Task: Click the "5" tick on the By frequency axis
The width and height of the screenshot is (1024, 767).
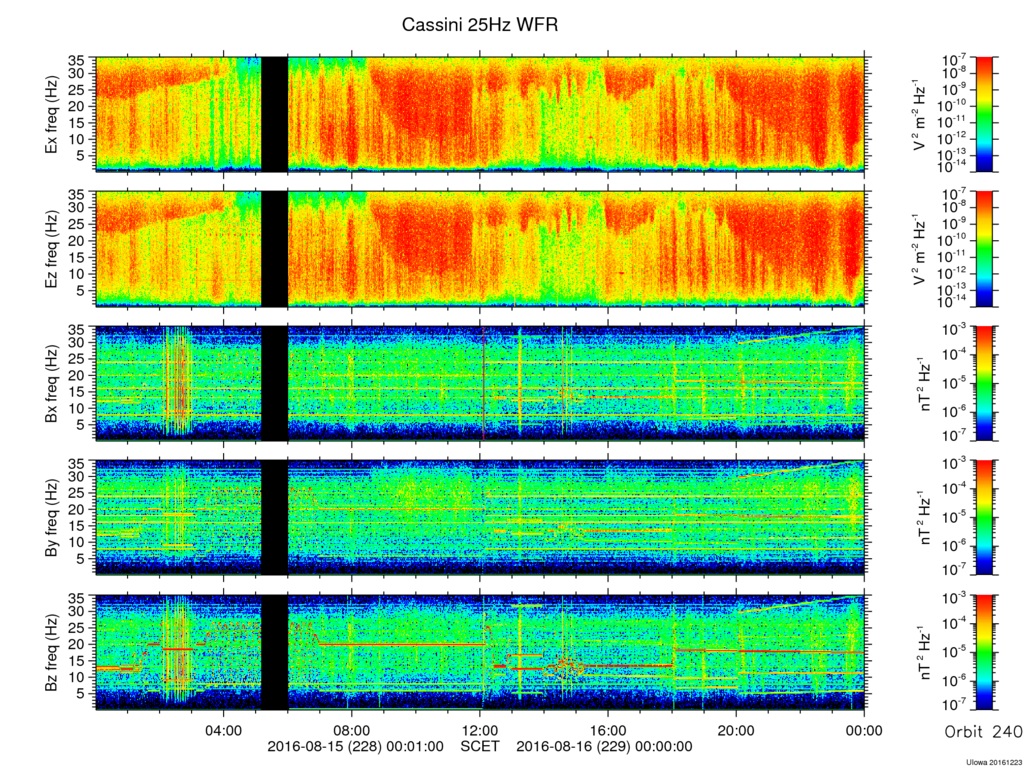Action: [81, 559]
